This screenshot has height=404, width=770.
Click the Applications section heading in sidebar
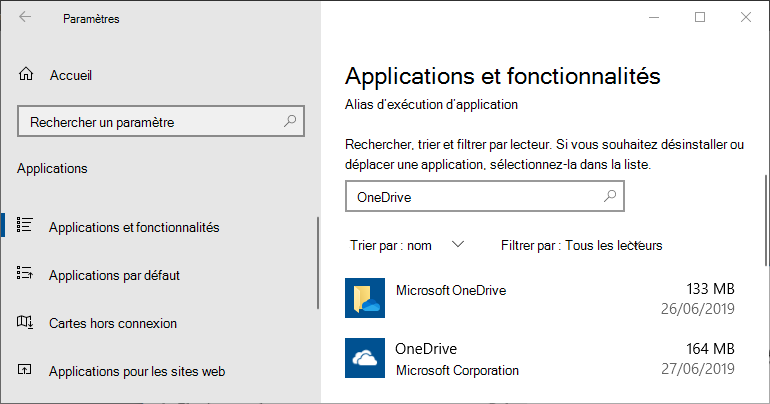click(52, 168)
